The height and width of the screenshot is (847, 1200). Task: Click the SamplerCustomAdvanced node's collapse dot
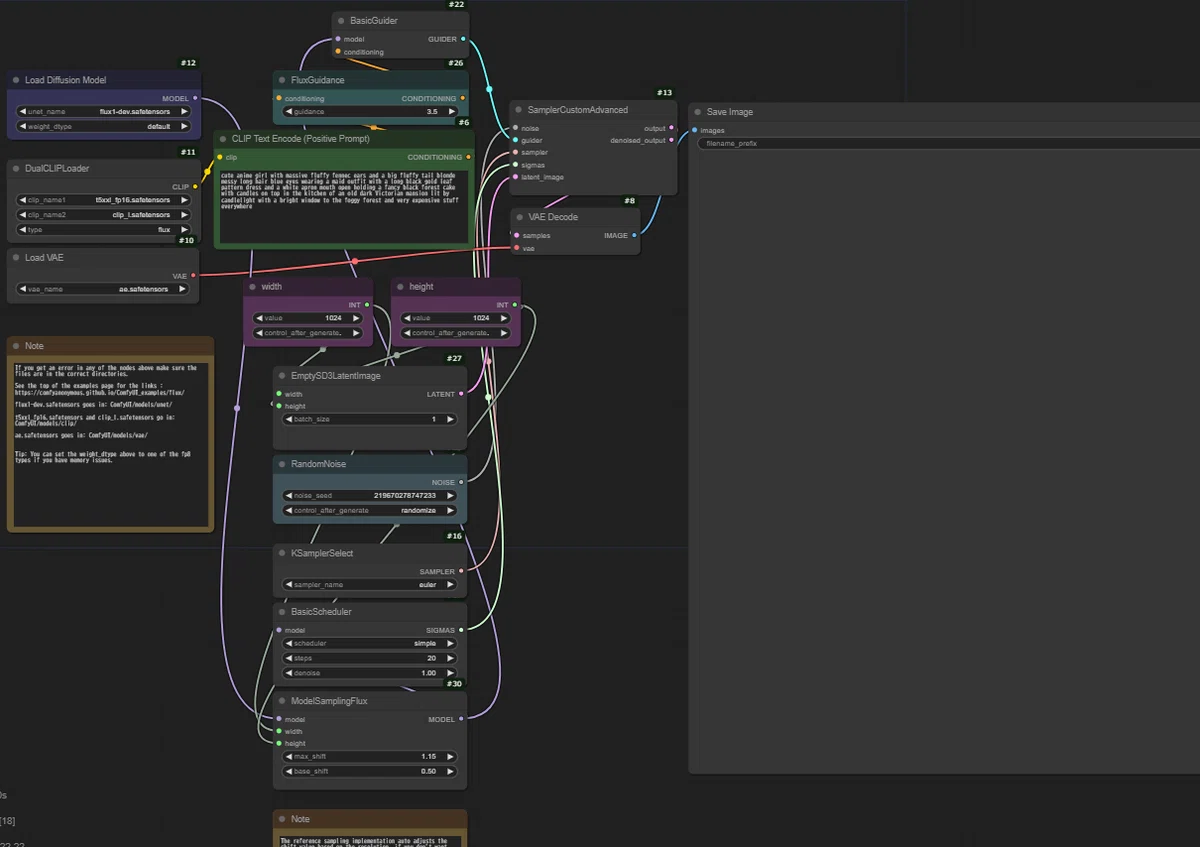point(518,110)
